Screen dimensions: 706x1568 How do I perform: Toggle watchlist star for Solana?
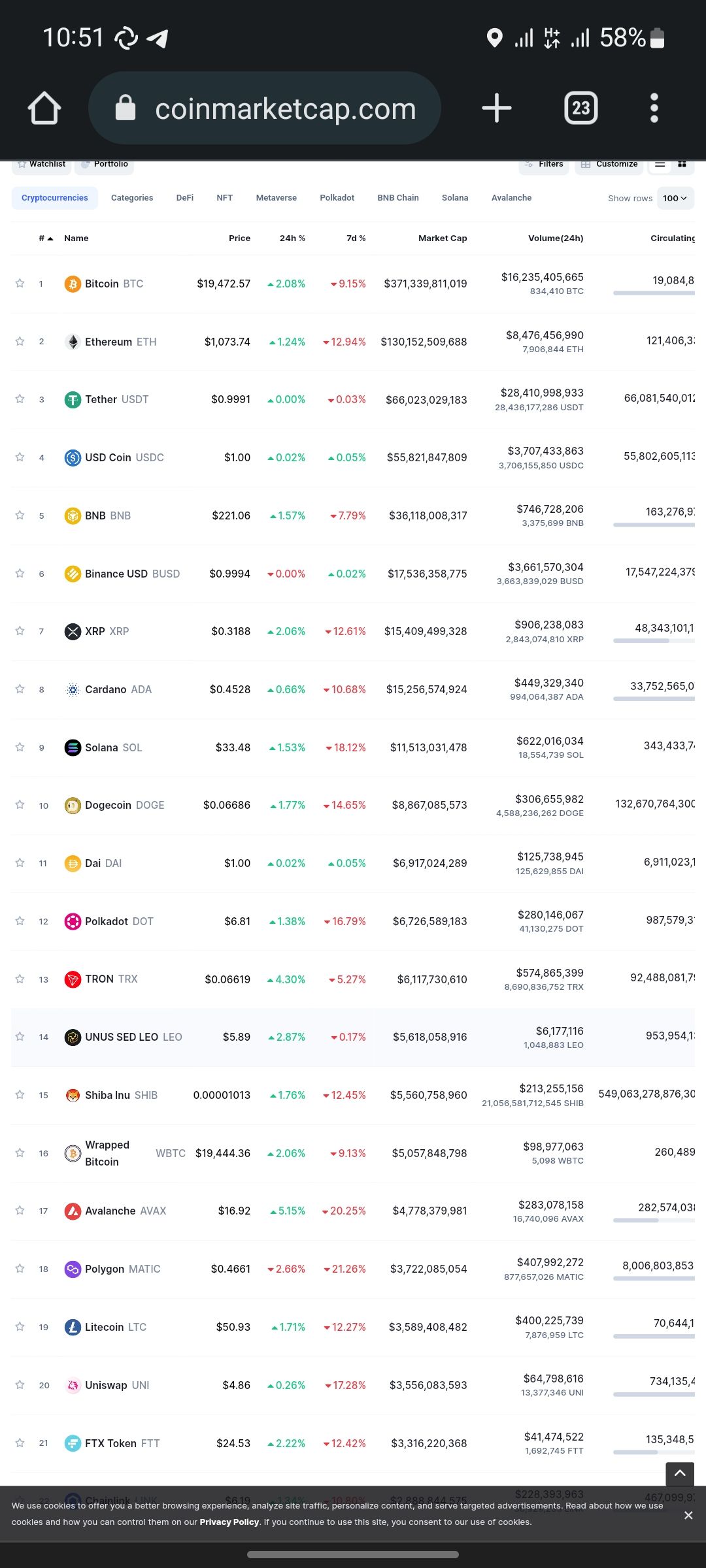point(20,747)
